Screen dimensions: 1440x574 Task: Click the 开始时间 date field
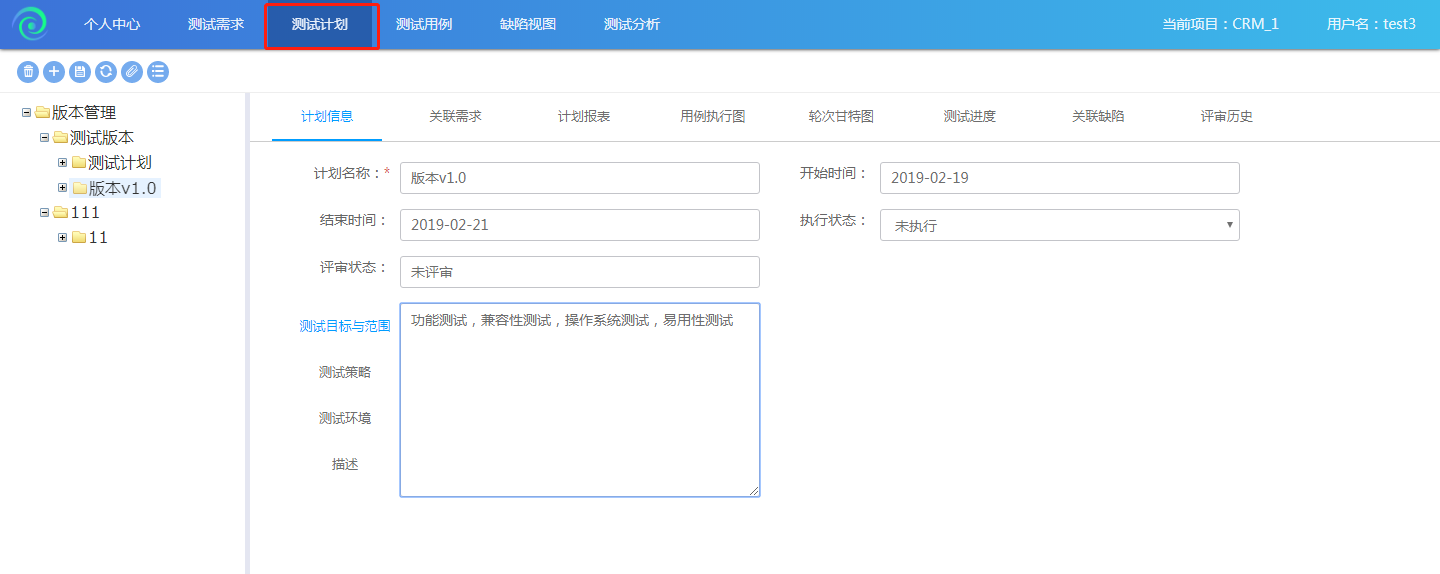[1059, 178]
